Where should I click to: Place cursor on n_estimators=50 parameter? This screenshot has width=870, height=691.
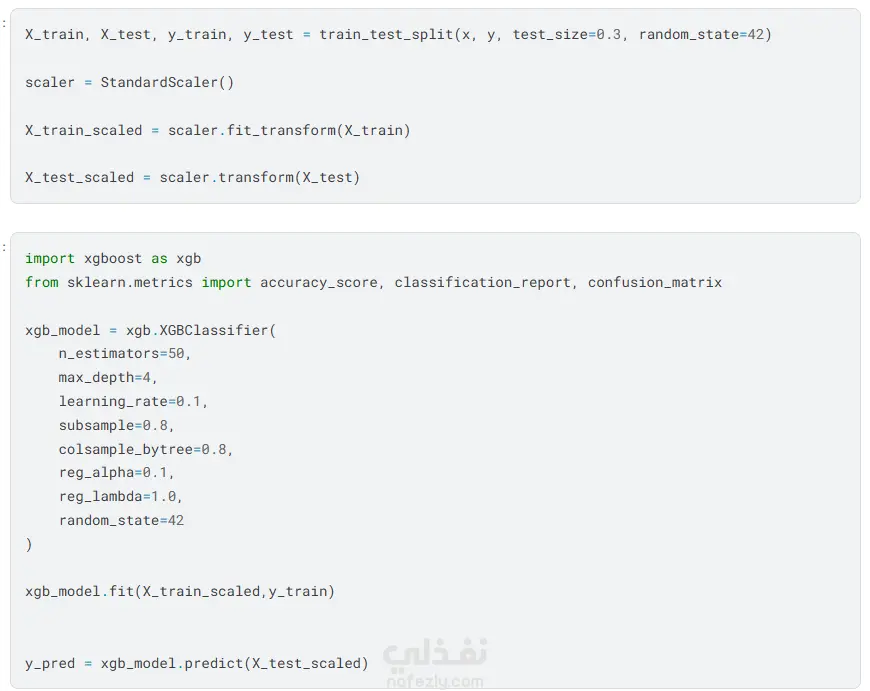point(124,353)
